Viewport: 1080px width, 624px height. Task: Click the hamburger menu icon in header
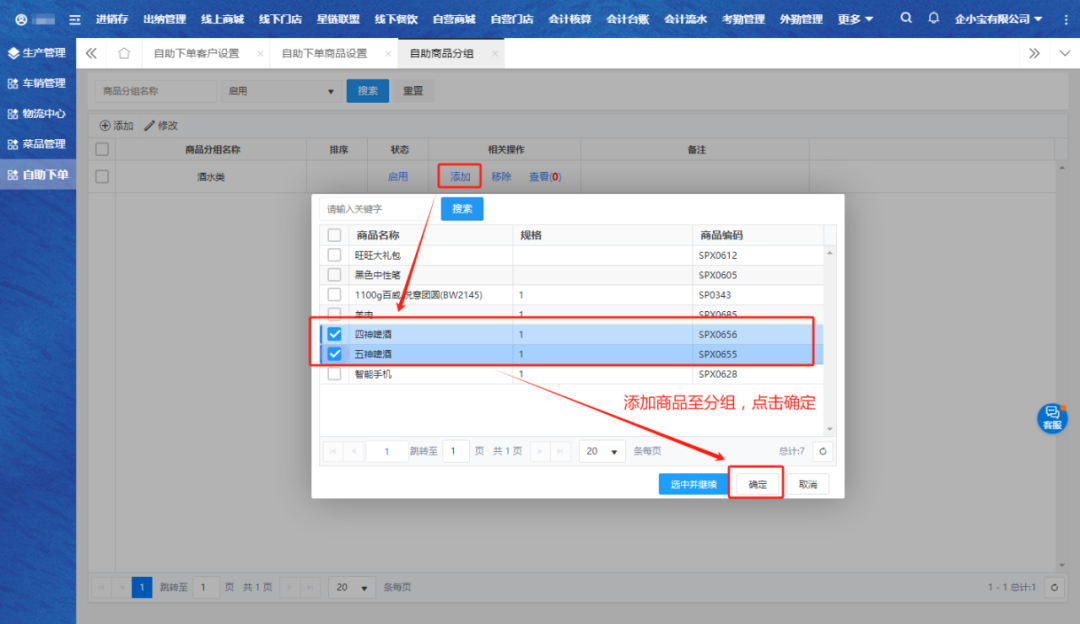pos(74,19)
